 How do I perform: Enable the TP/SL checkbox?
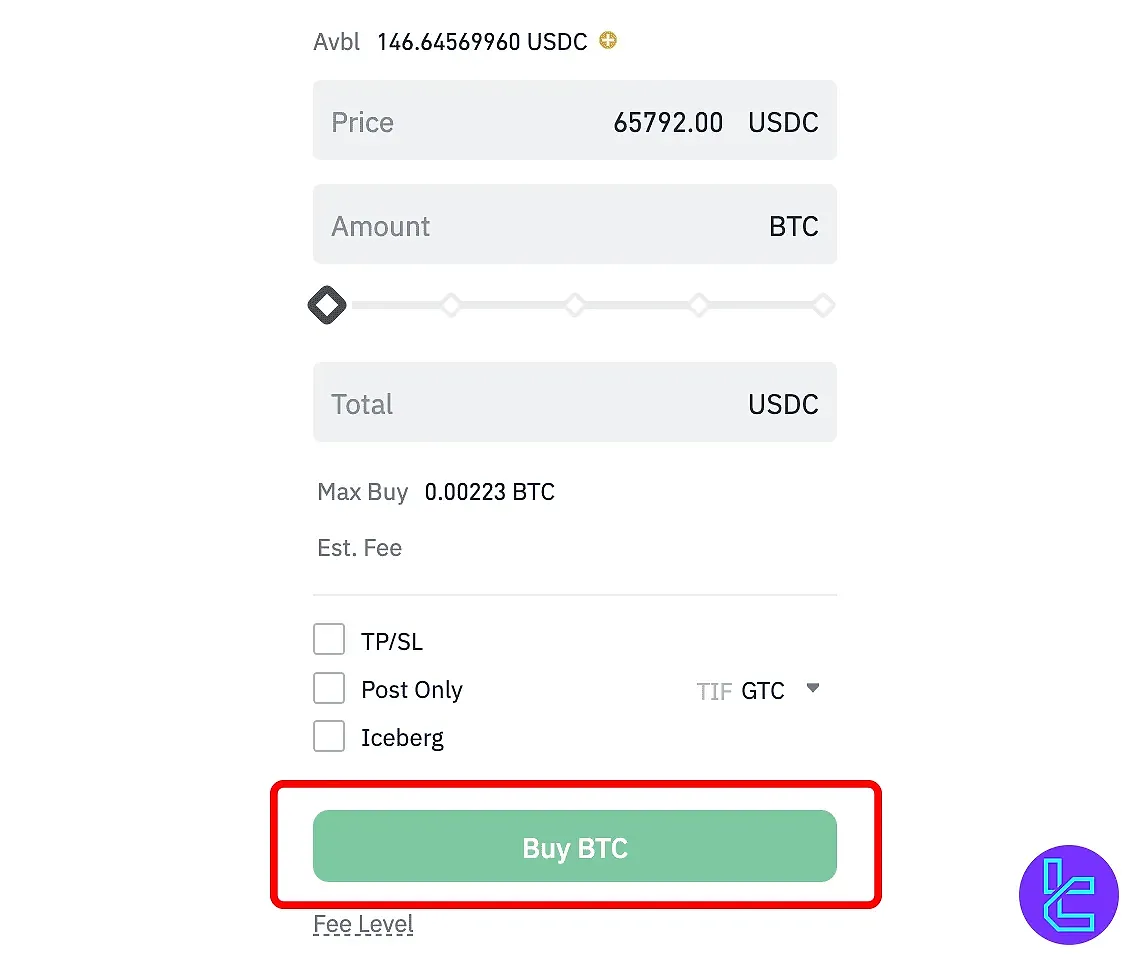(x=329, y=639)
